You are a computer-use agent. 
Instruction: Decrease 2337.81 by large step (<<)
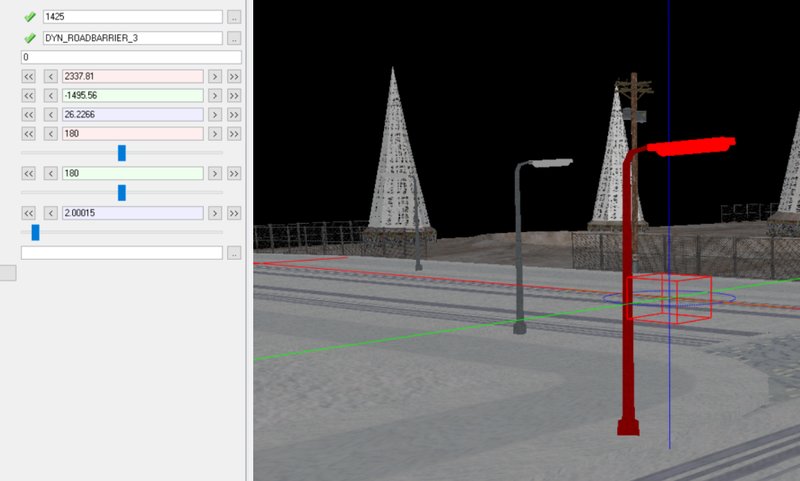pyautogui.click(x=29, y=77)
